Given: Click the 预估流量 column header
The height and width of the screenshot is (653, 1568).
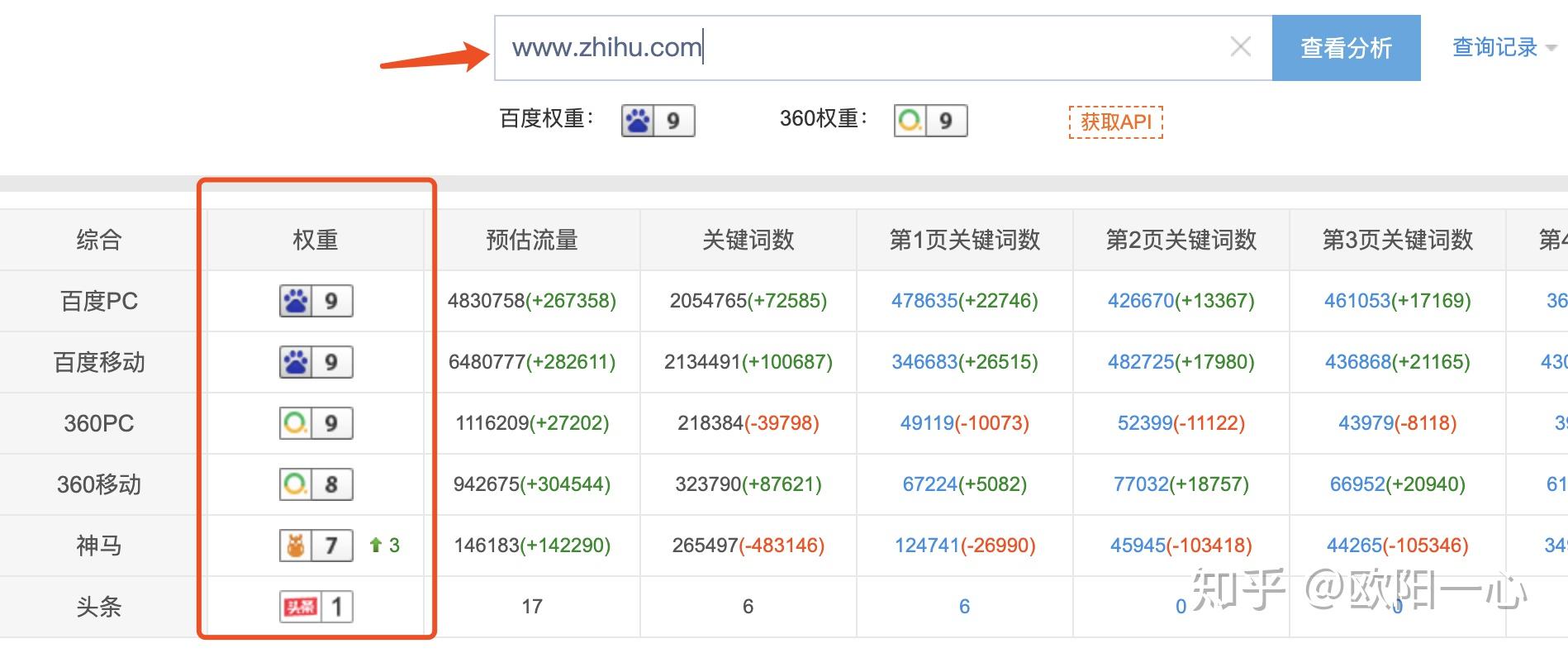Looking at the screenshot, I should pyautogui.click(x=532, y=240).
